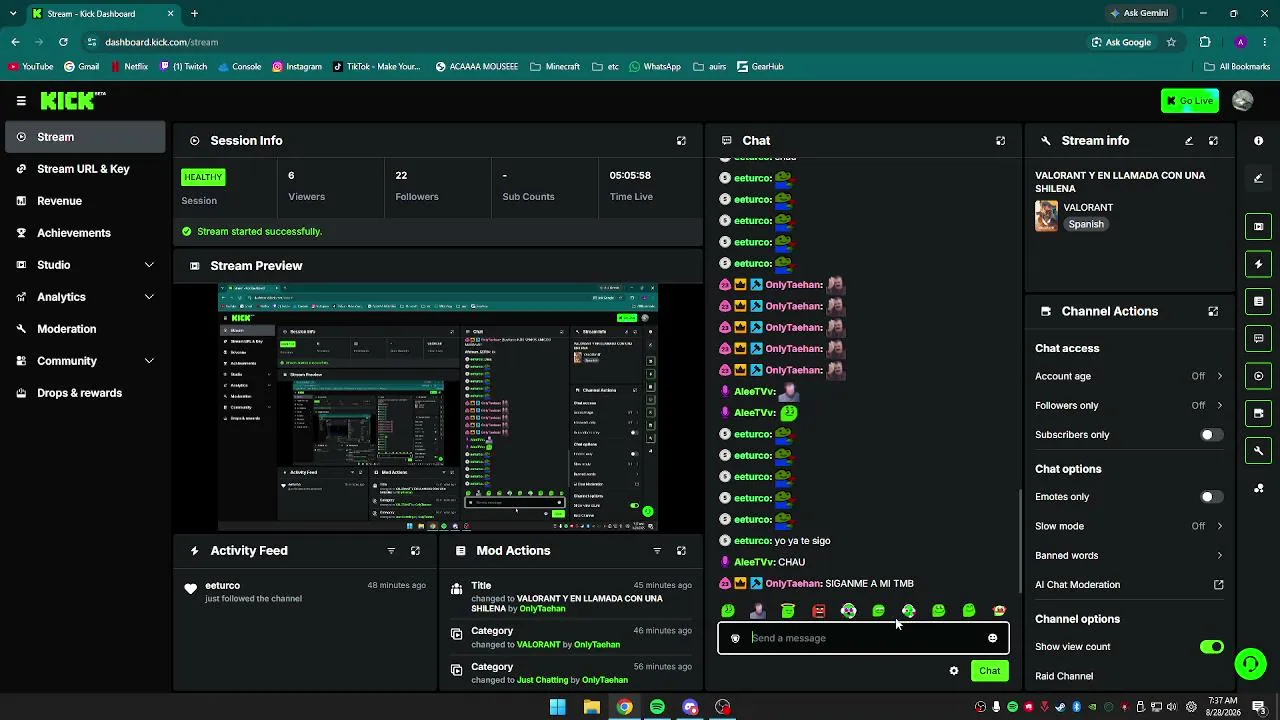Open the YouTube bookmark
Viewport: 1280px width, 720px height.
(x=30, y=67)
